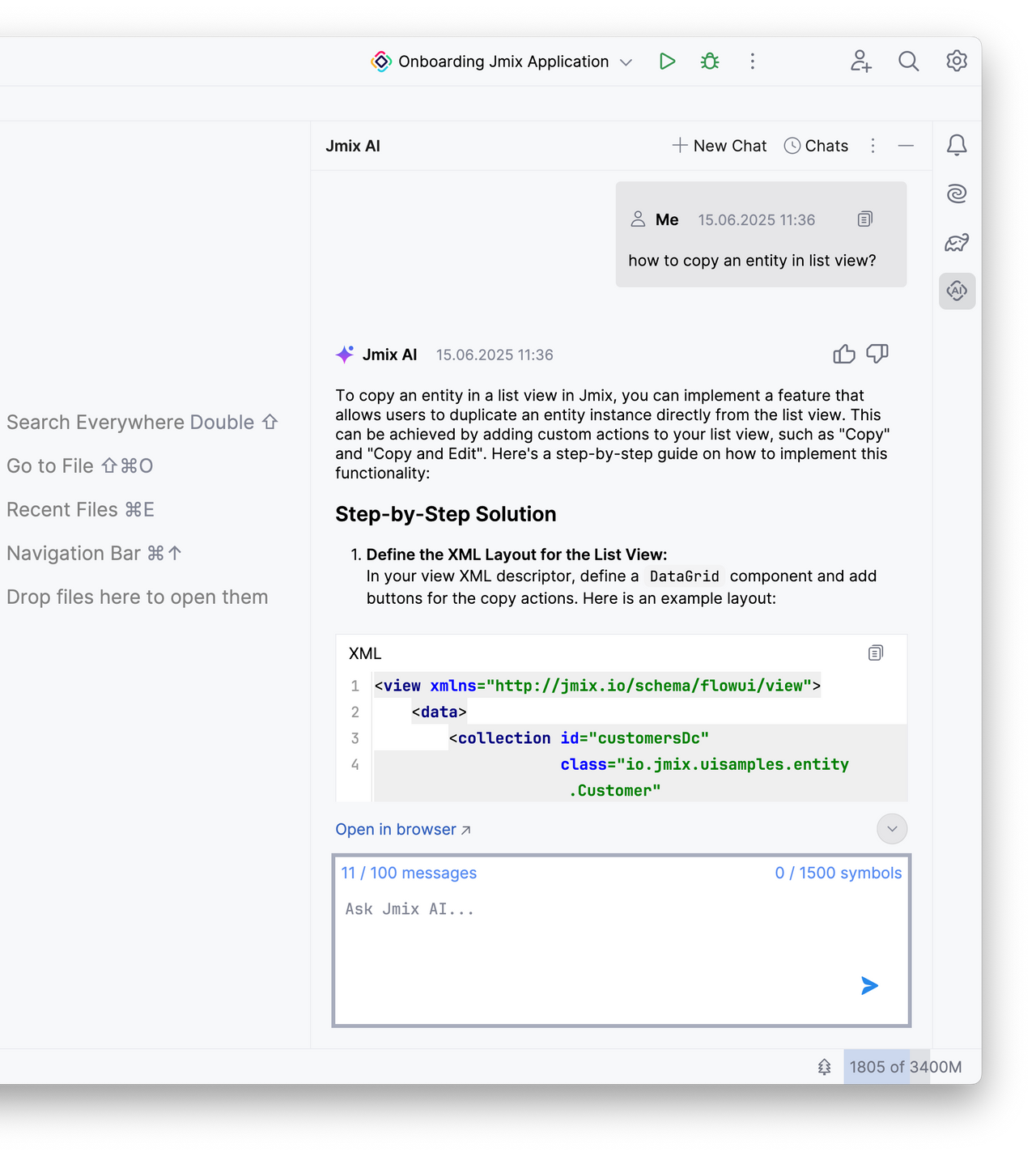Open the main overflow kebab menu
The image size is (1036, 1156).
coord(752,61)
